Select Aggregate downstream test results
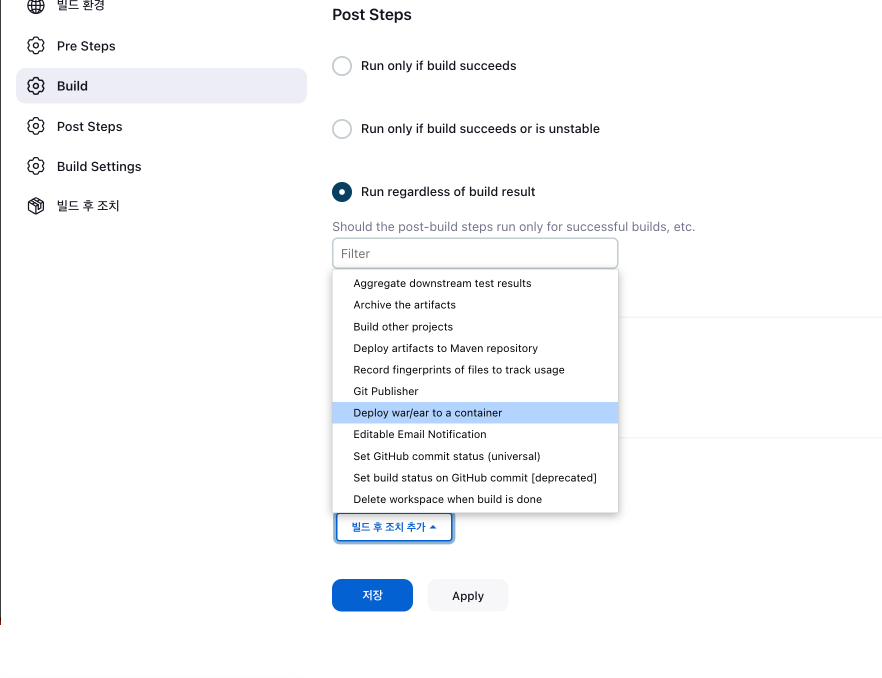 coord(442,283)
